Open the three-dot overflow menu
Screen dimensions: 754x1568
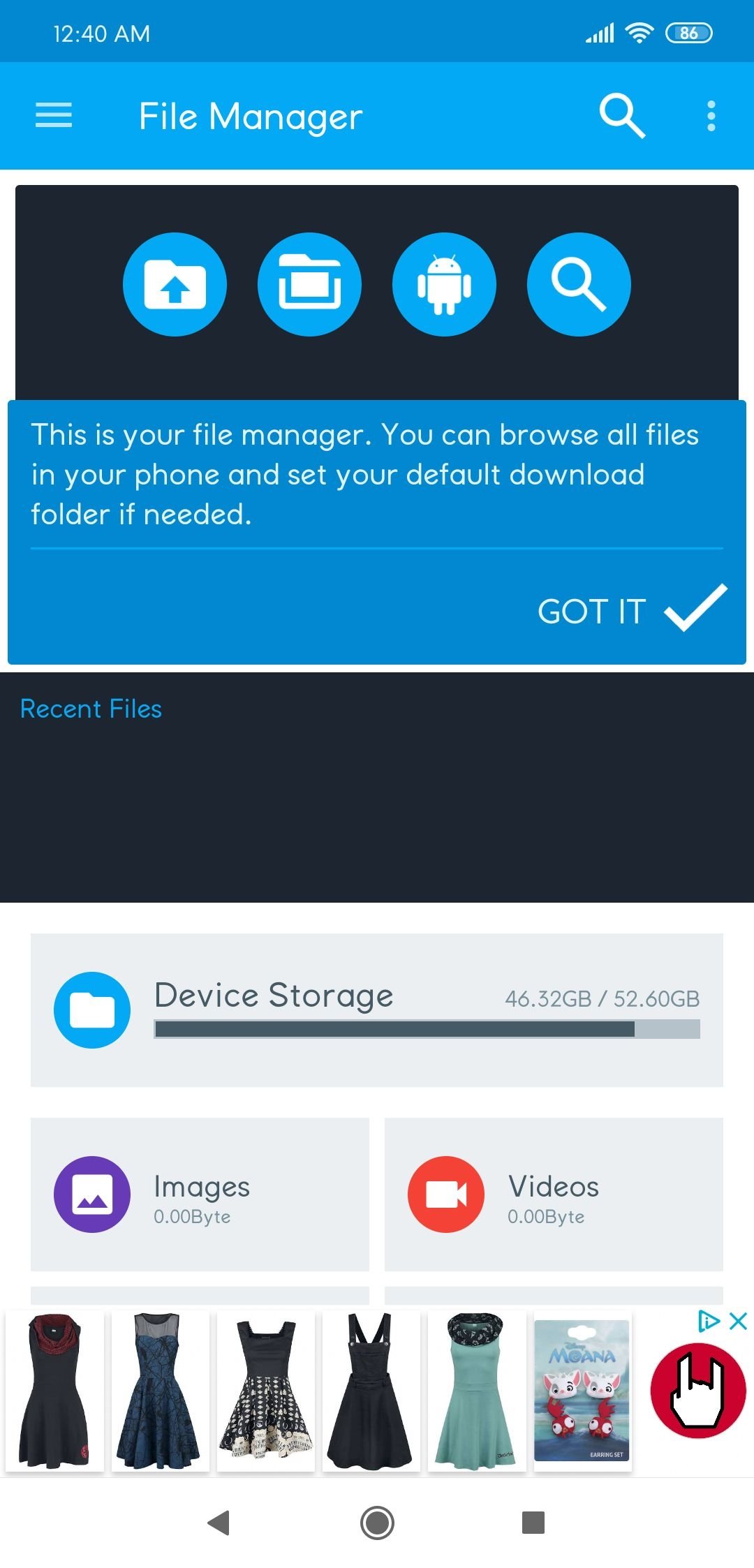tap(711, 116)
